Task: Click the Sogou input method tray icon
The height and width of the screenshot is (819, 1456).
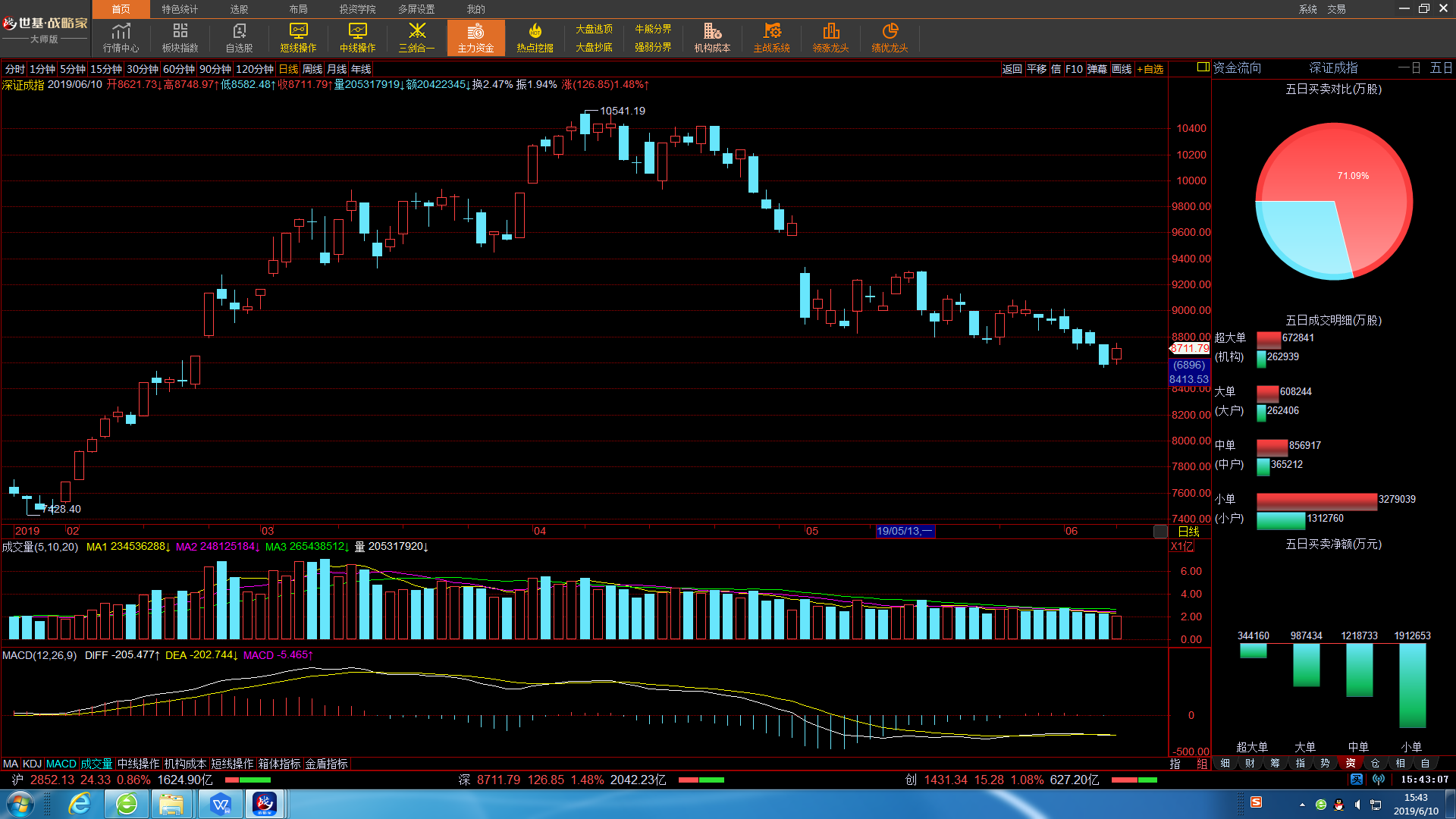Action: coord(1257,802)
